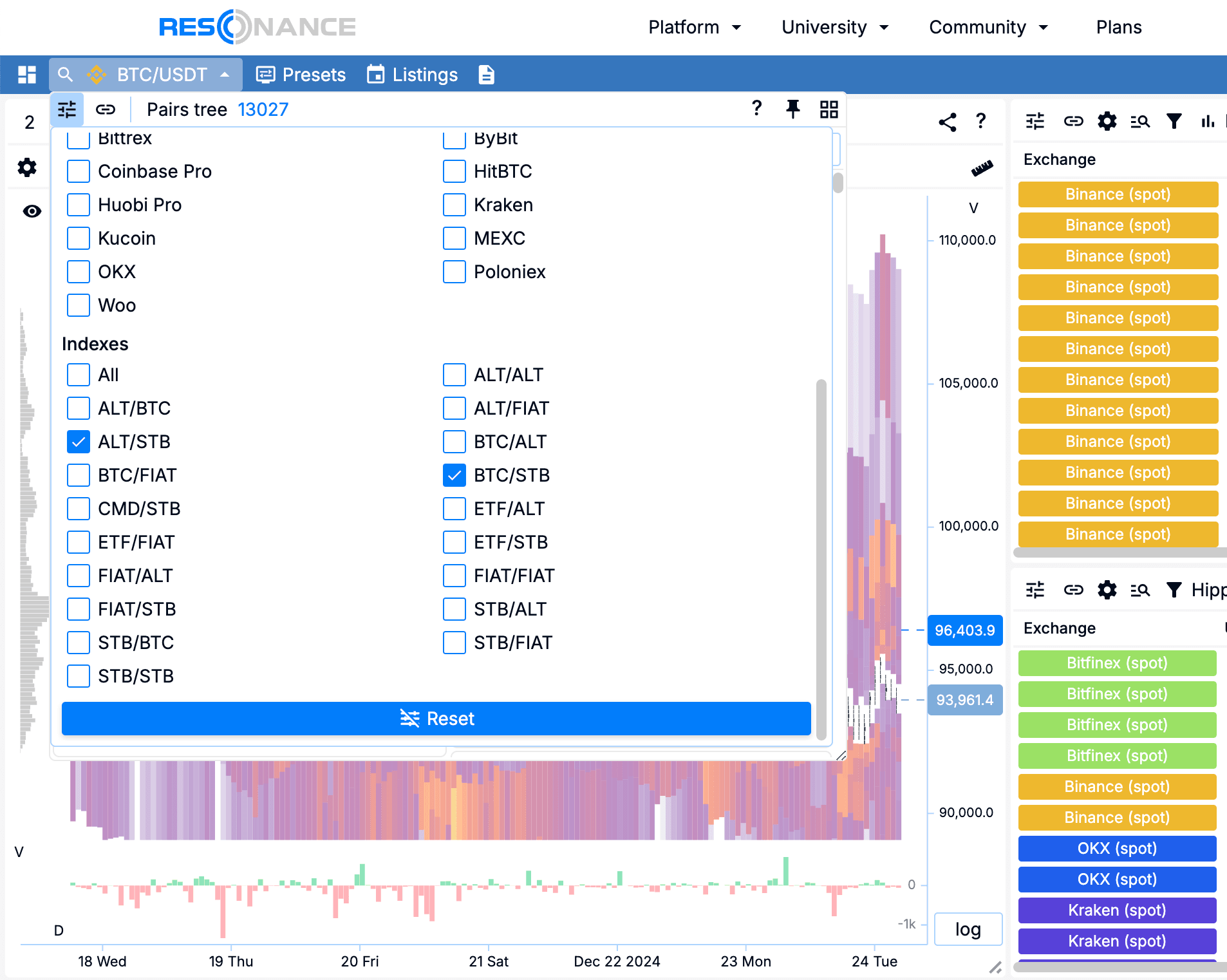
Task: Click the 96,403.9 price label
Action: [965, 630]
